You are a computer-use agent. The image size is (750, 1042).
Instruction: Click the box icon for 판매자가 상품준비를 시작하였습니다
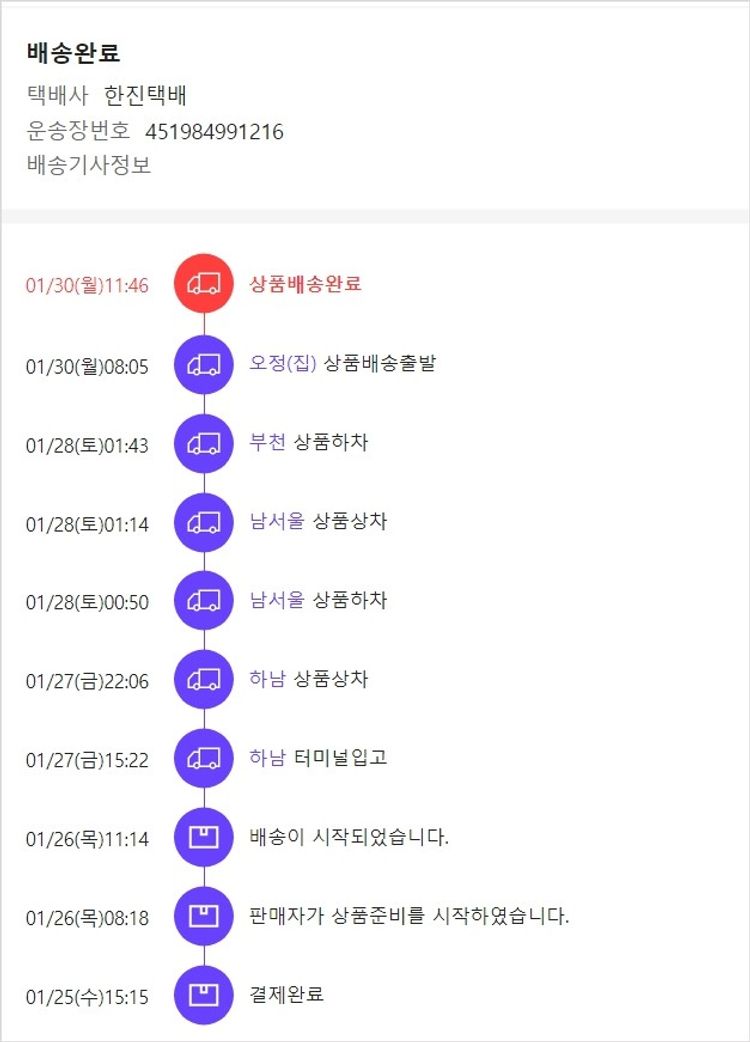(x=204, y=916)
